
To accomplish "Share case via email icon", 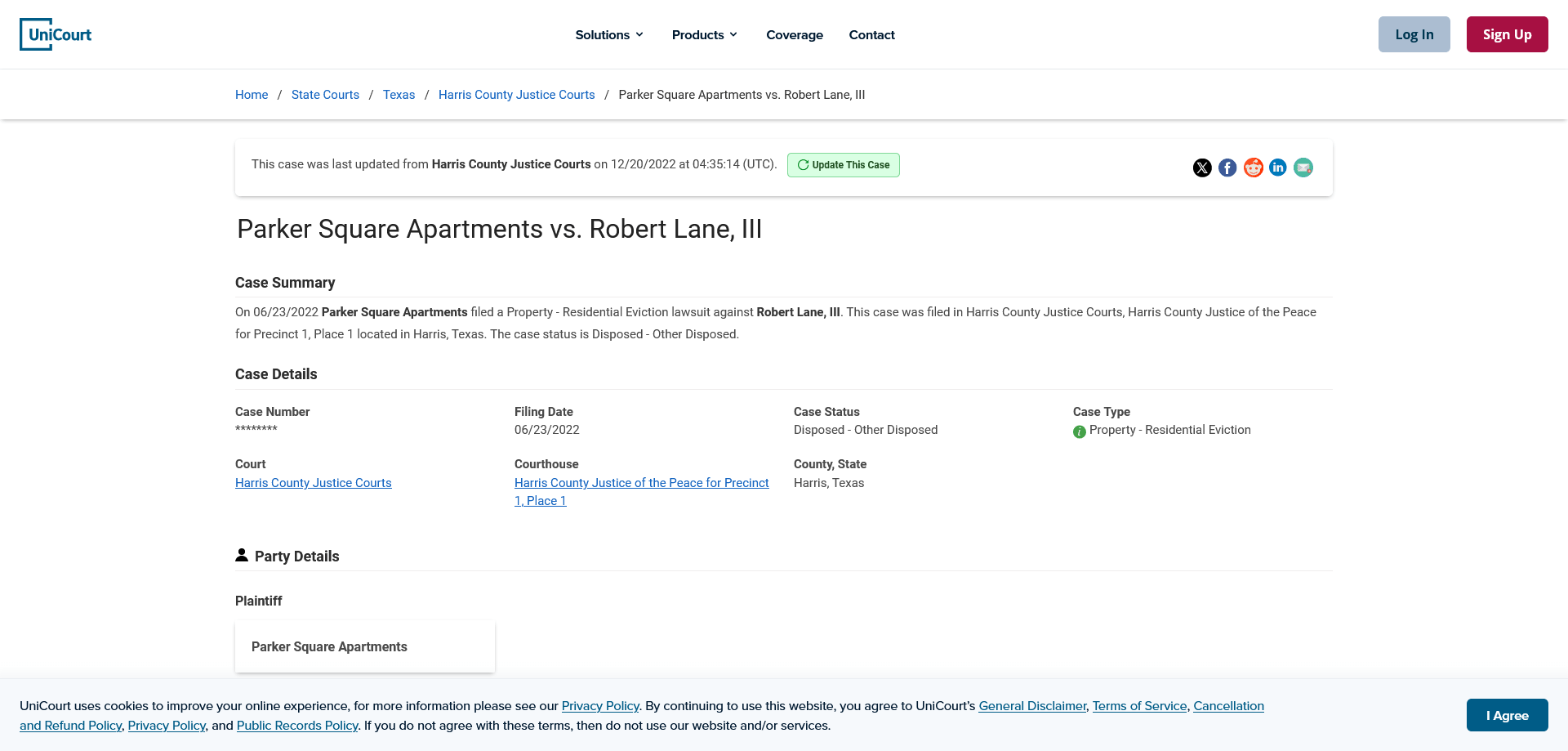I will (x=1303, y=168).
